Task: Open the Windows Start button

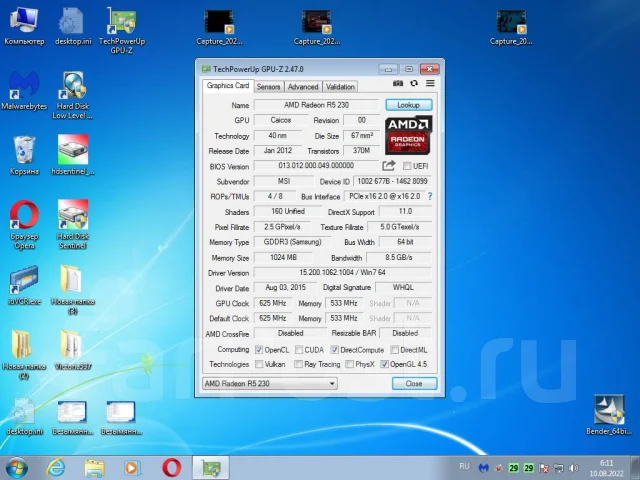Action: coord(17,468)
